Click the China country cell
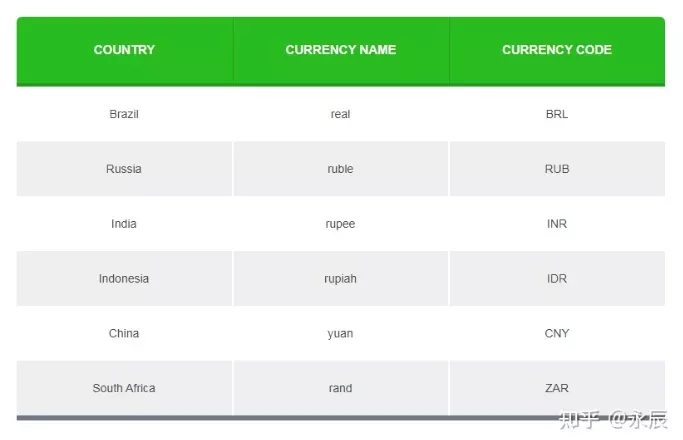Screen dimensions: 683x440 124,333
